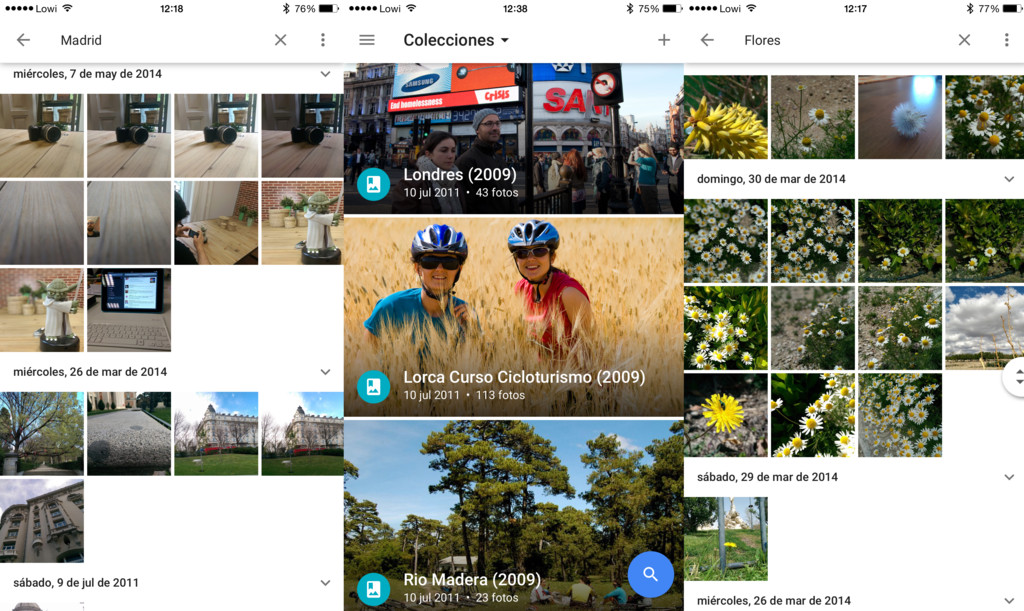This screenshot has height=611, width=1024.
Task: Clear the Flores search query
Action: (x=965, y=40)
